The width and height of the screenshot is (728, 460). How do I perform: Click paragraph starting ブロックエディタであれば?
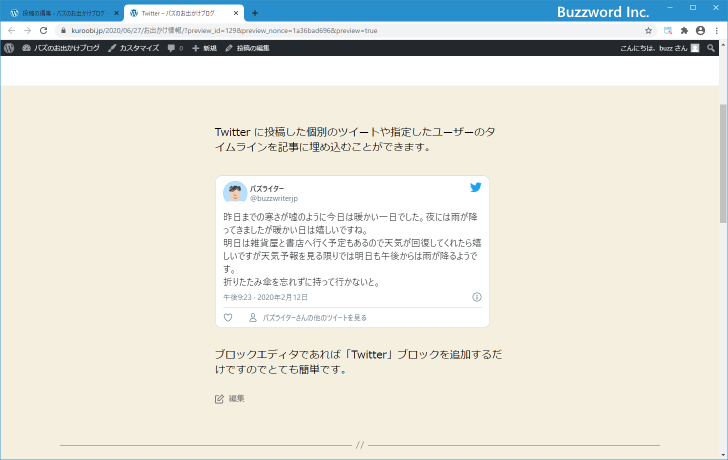pos(358,362)
